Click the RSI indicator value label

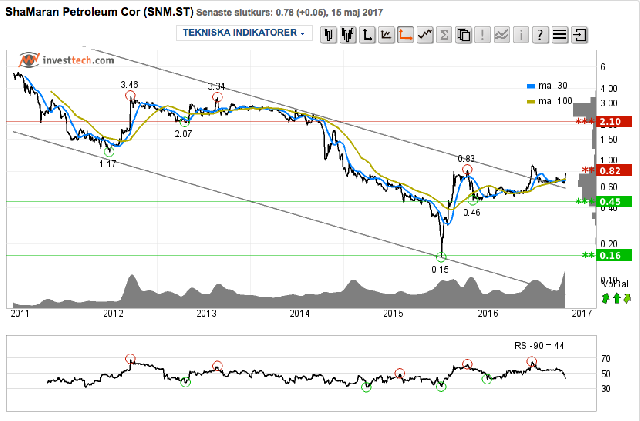(539, 346)
